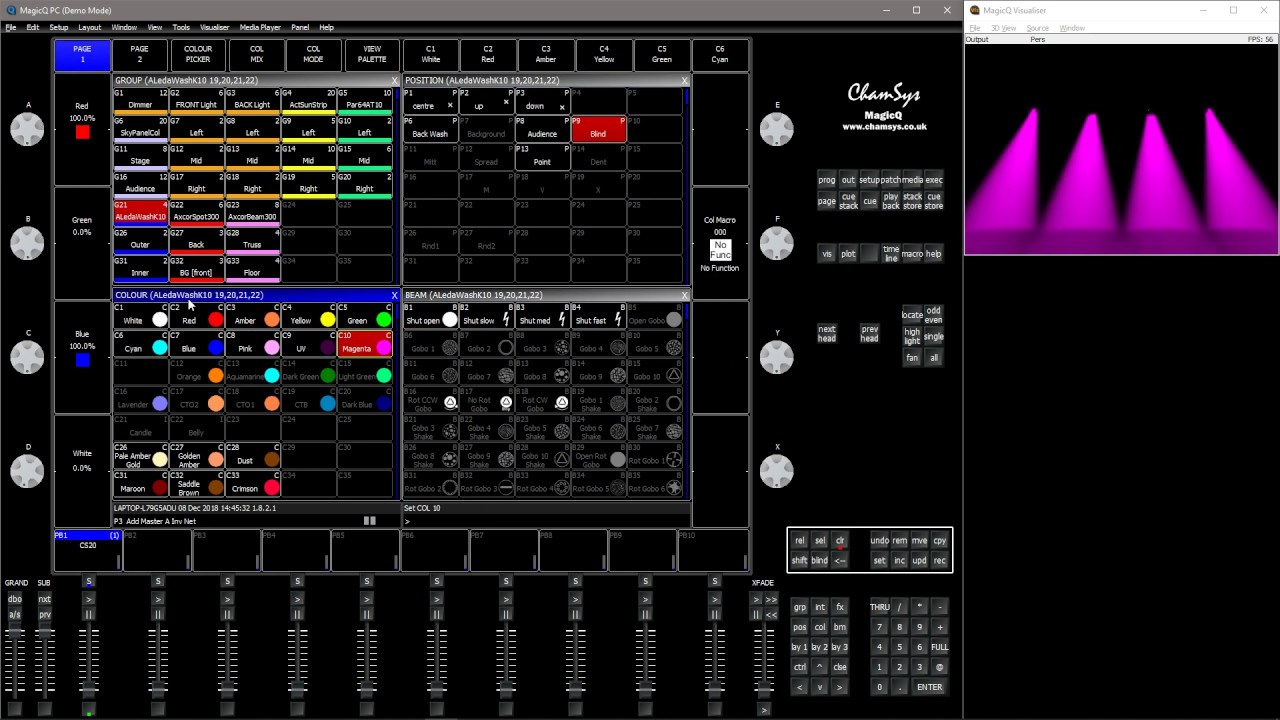Choose the Shut open beam palette
This screenshot has height=720, width=1280.
[x=431, y=315]
